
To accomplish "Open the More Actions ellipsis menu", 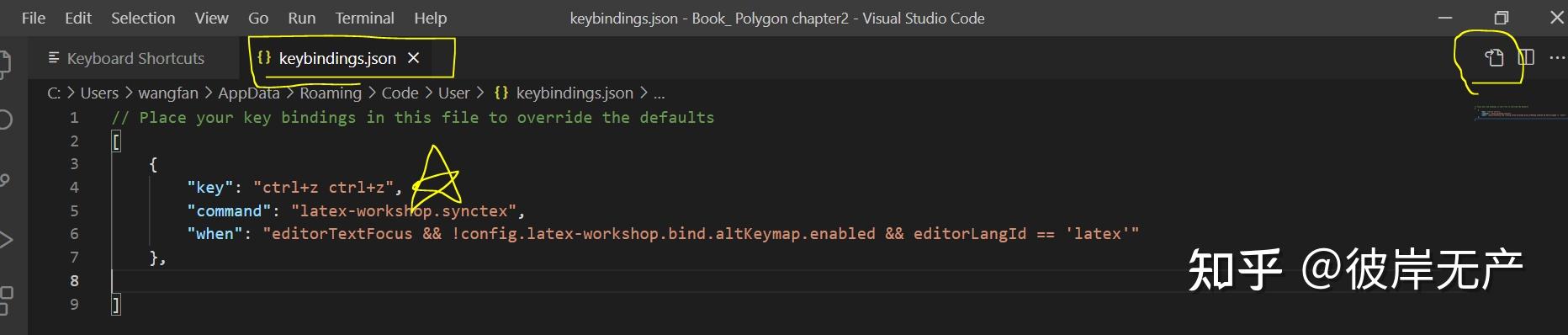I will [x=1557, y=57].
